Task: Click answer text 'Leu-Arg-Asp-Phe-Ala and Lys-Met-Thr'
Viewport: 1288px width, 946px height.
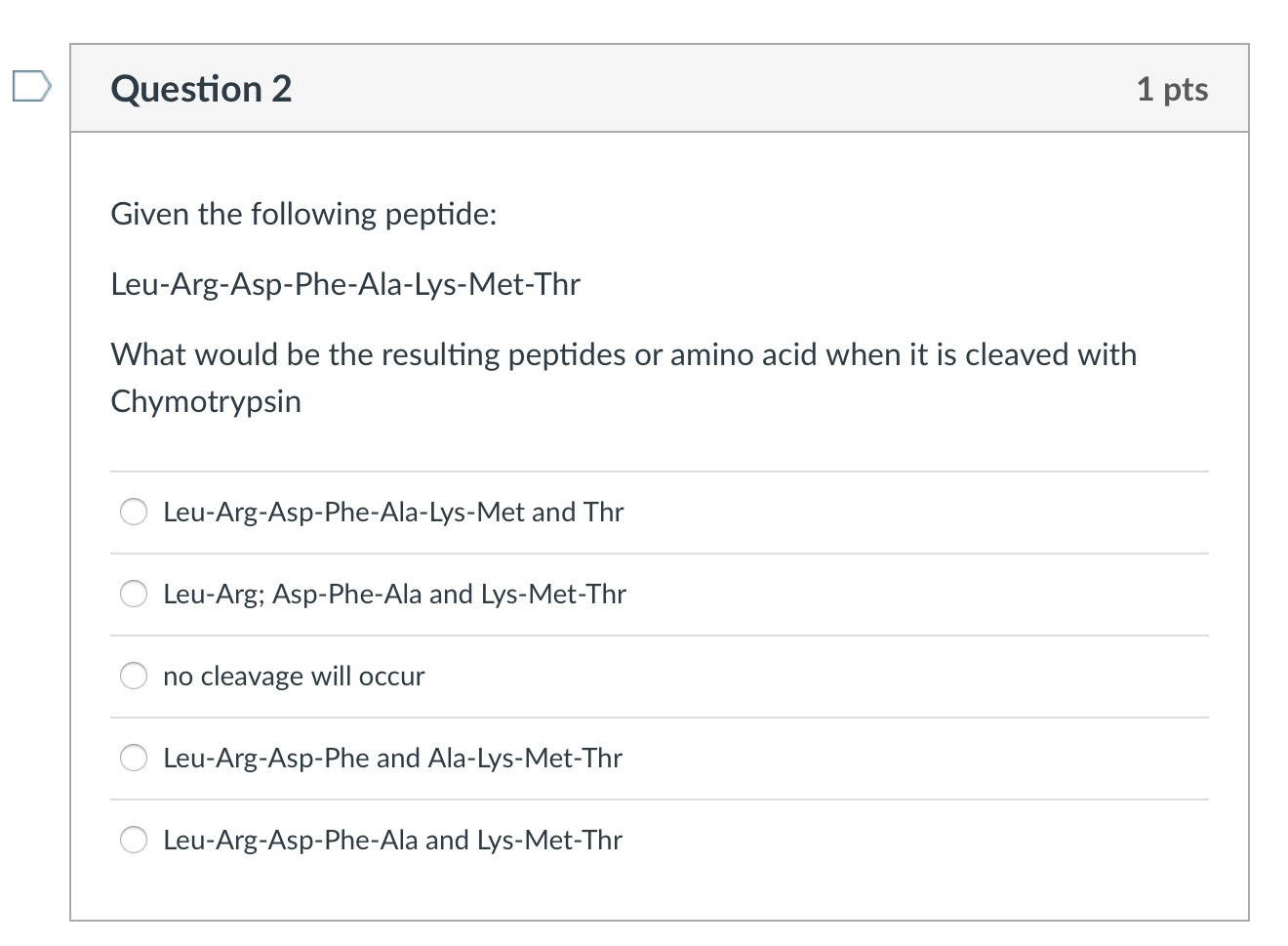Action: (x=392, y=840)
